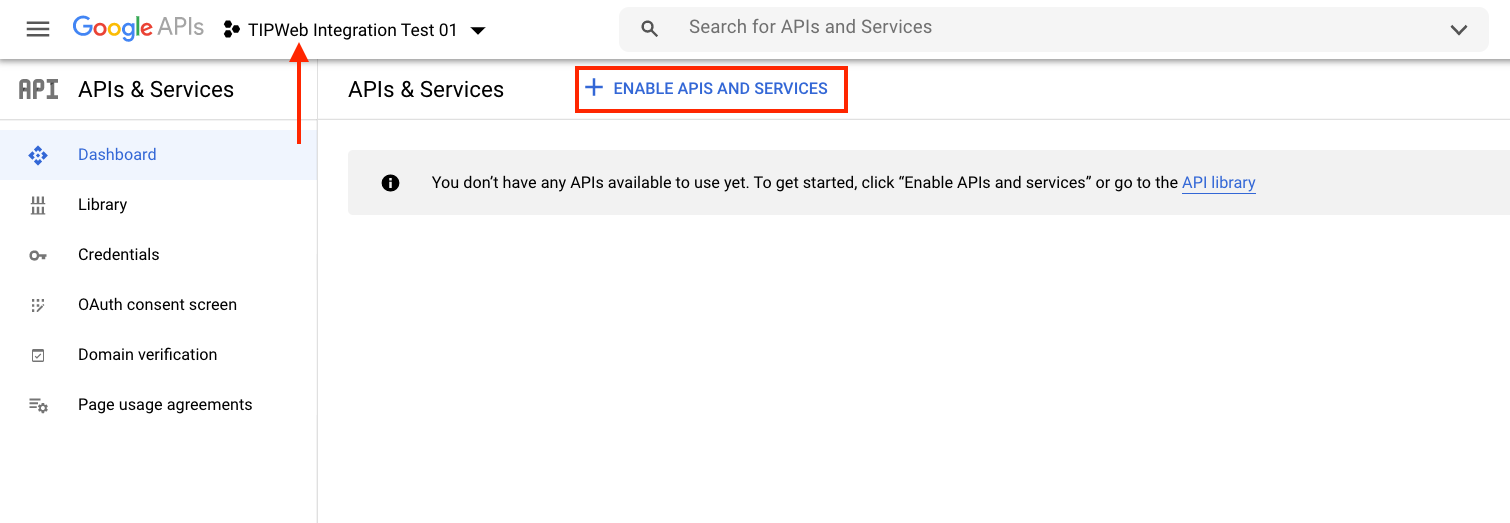
Task: Select the Dashboard icon in sidebar
Action: click(x=38, y=155)
